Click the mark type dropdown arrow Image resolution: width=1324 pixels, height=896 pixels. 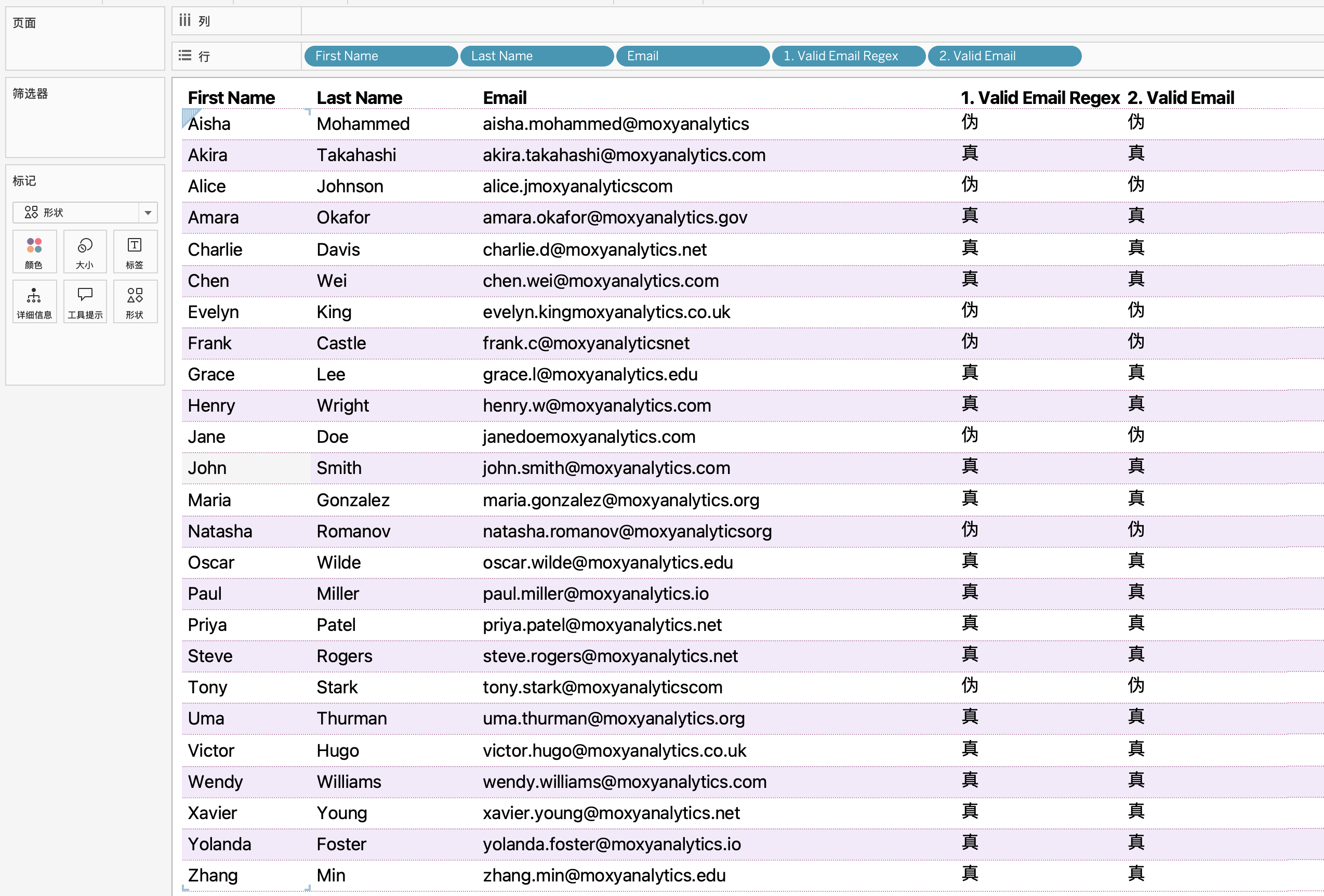(x=148, y=213)
